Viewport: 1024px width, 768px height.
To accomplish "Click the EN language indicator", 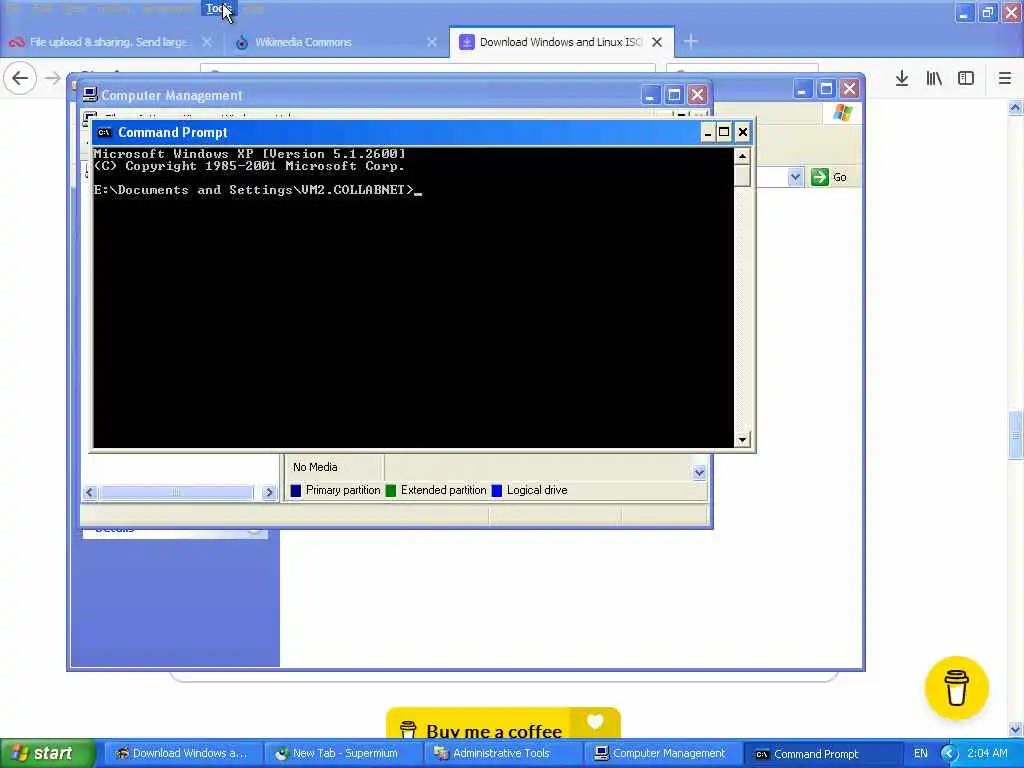I will (x=921, y=754).
